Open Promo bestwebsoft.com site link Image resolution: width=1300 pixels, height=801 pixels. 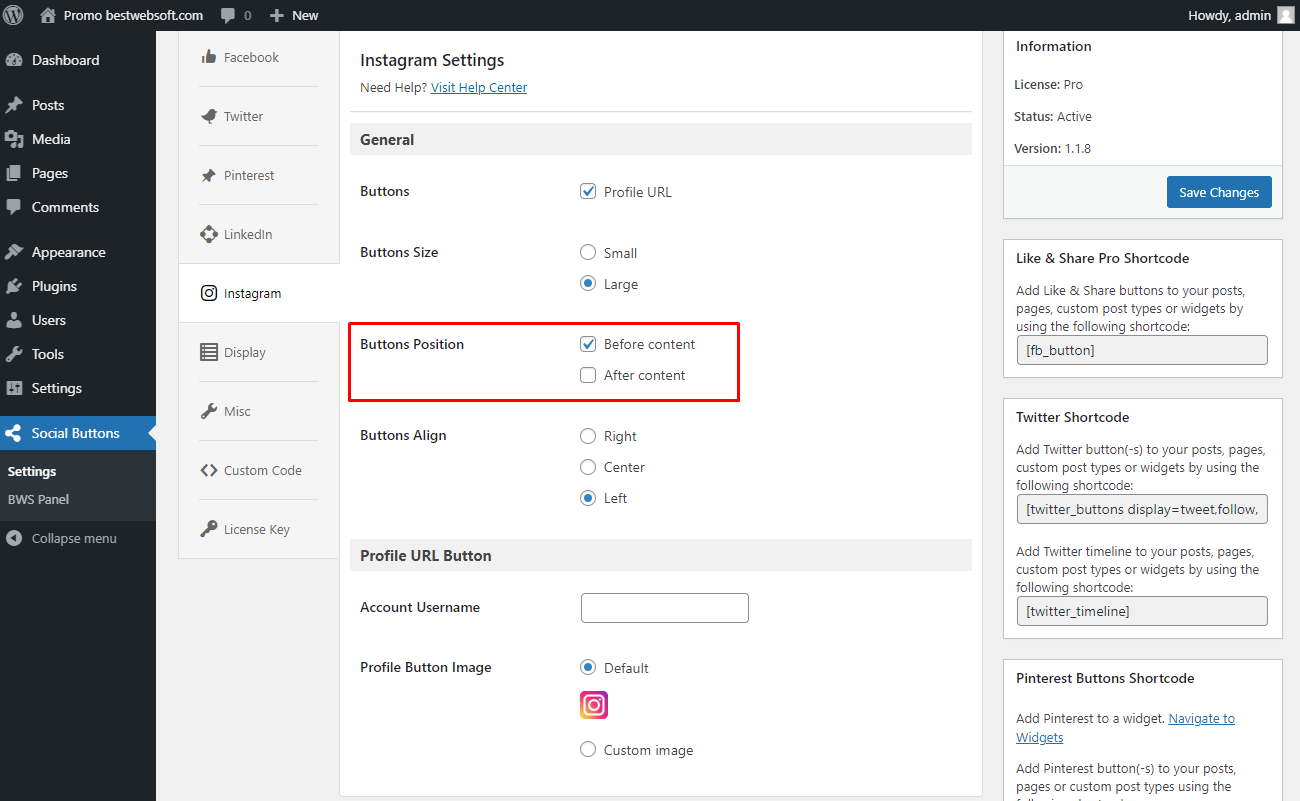click(x=121, y=15)
